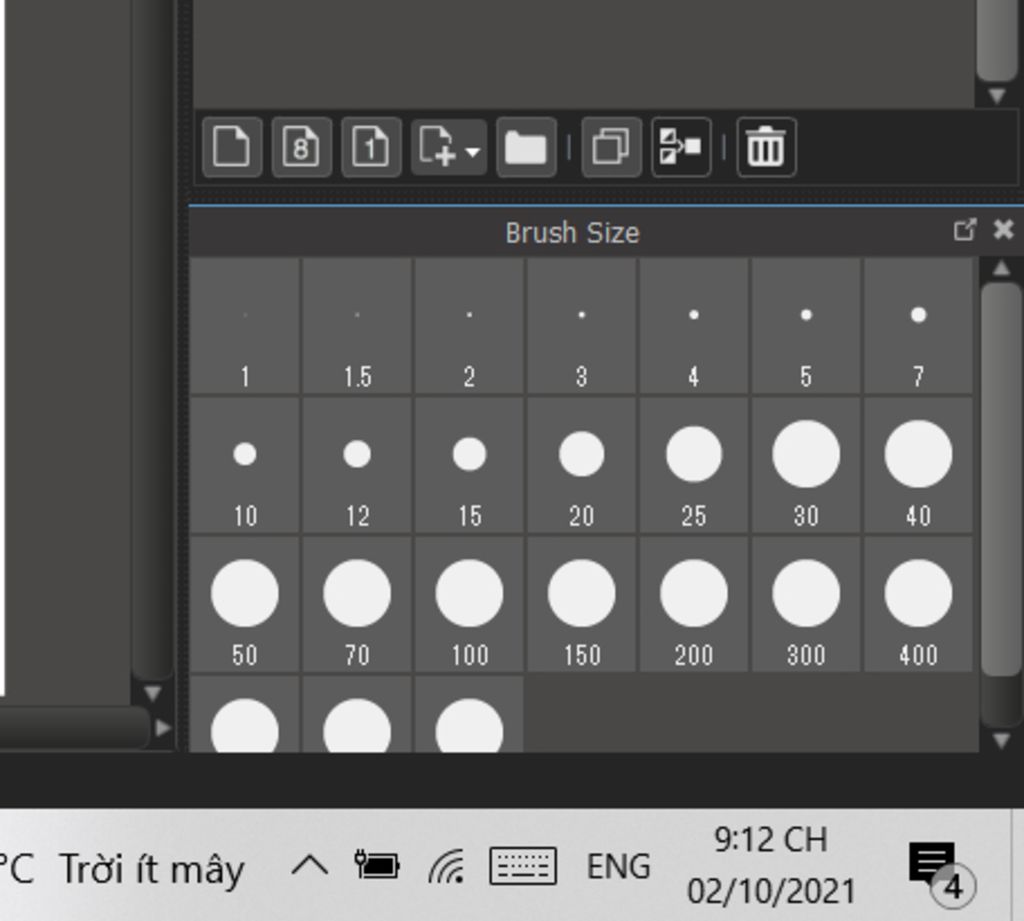This screenshot has width=1024, height=921.
Task: Pick brush size 12
Action: click(357, 465)
